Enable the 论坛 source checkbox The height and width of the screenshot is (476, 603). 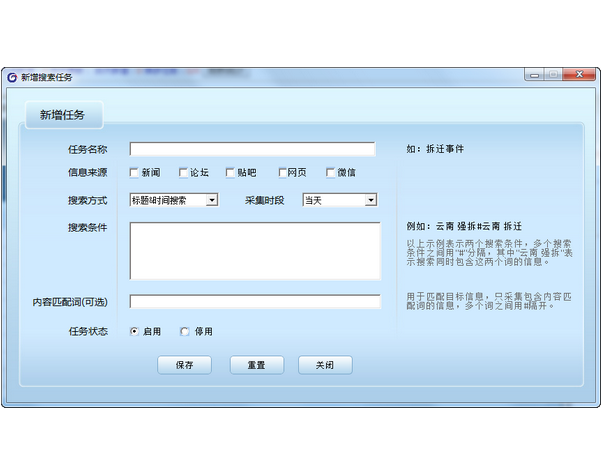[183, 173]
